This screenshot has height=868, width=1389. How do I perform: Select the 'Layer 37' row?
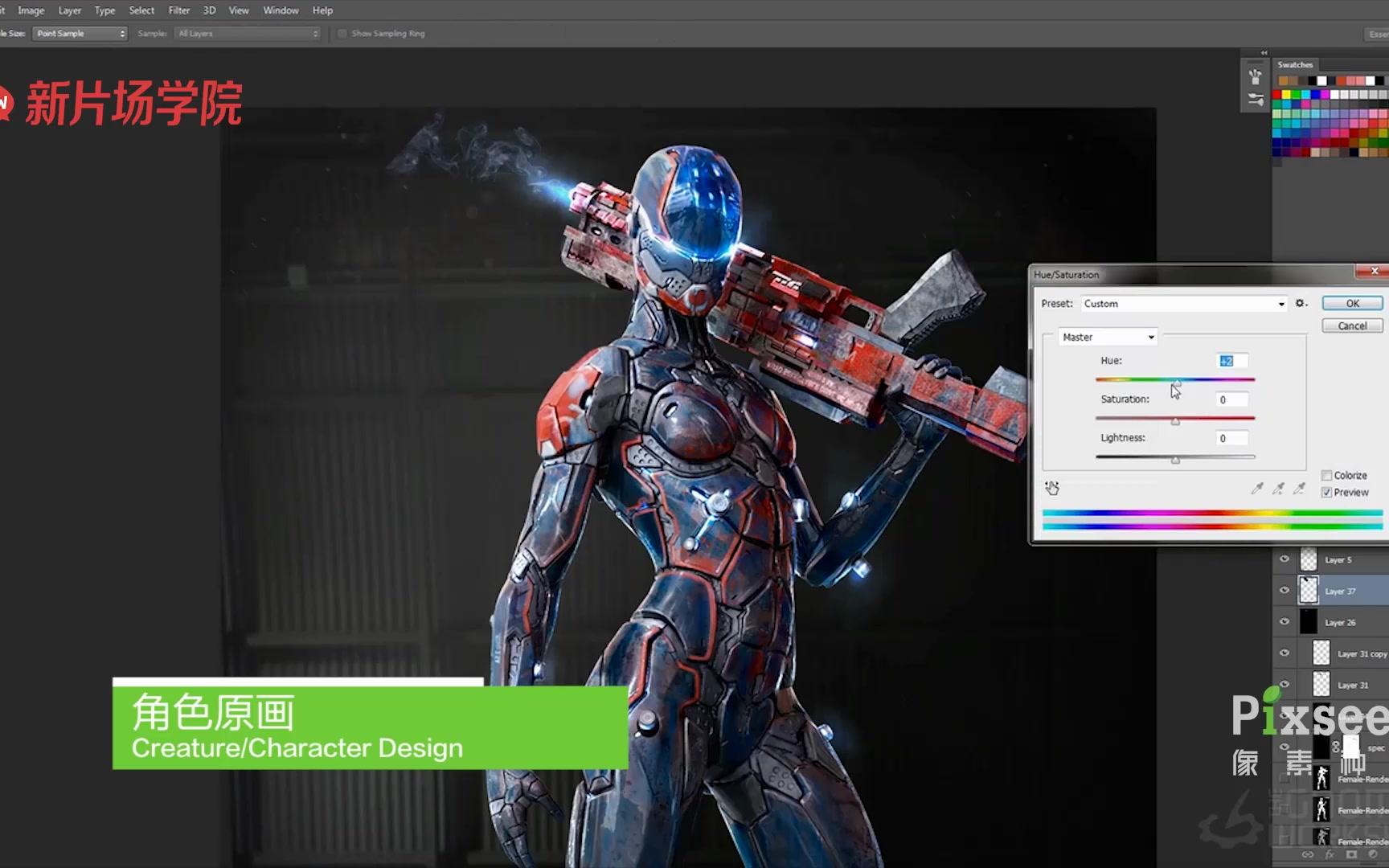pos(1331,591)
